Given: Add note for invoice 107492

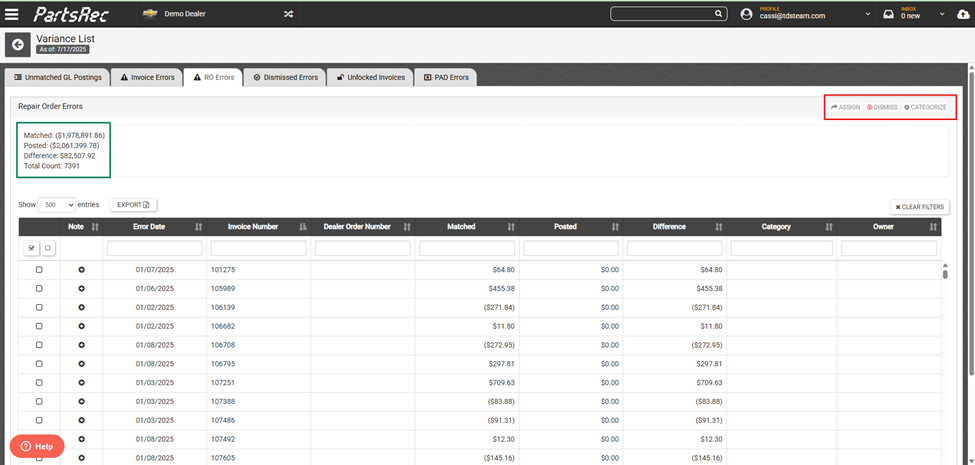Looking at the screenshot, I should [x=81, y=439].
